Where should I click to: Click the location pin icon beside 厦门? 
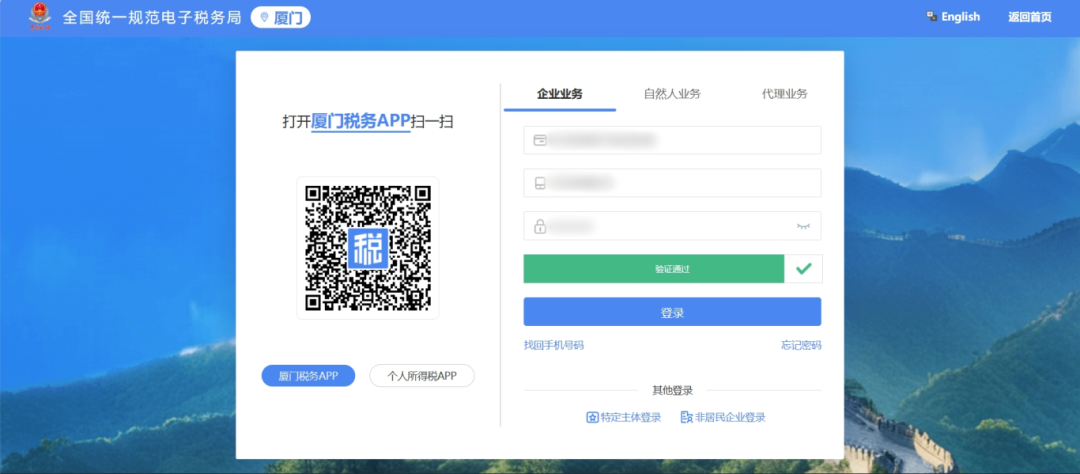pyautogui.click(x=264, y=17)
